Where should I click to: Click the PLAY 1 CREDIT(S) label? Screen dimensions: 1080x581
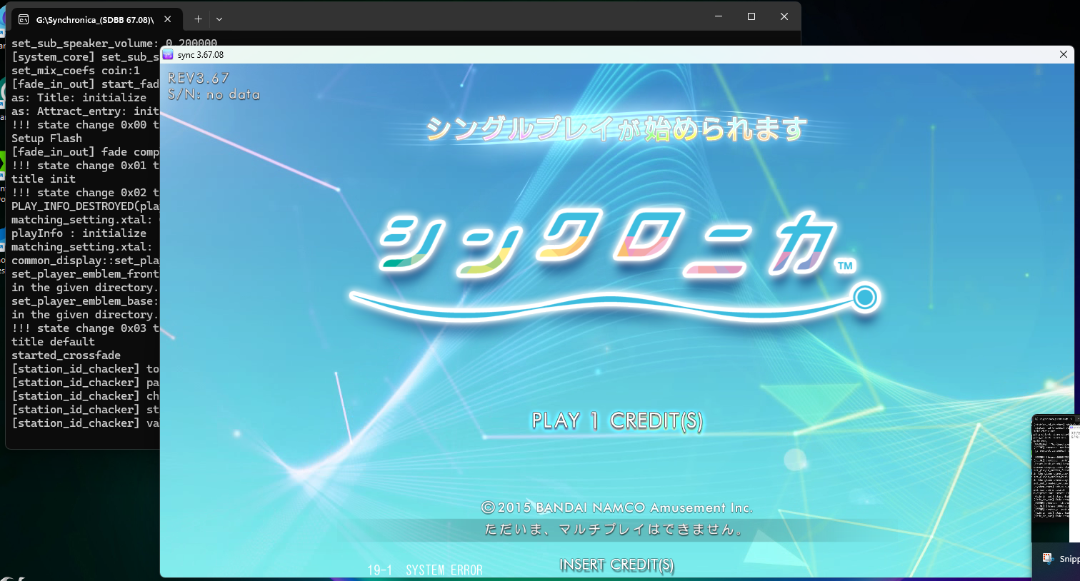pos(617,421)
